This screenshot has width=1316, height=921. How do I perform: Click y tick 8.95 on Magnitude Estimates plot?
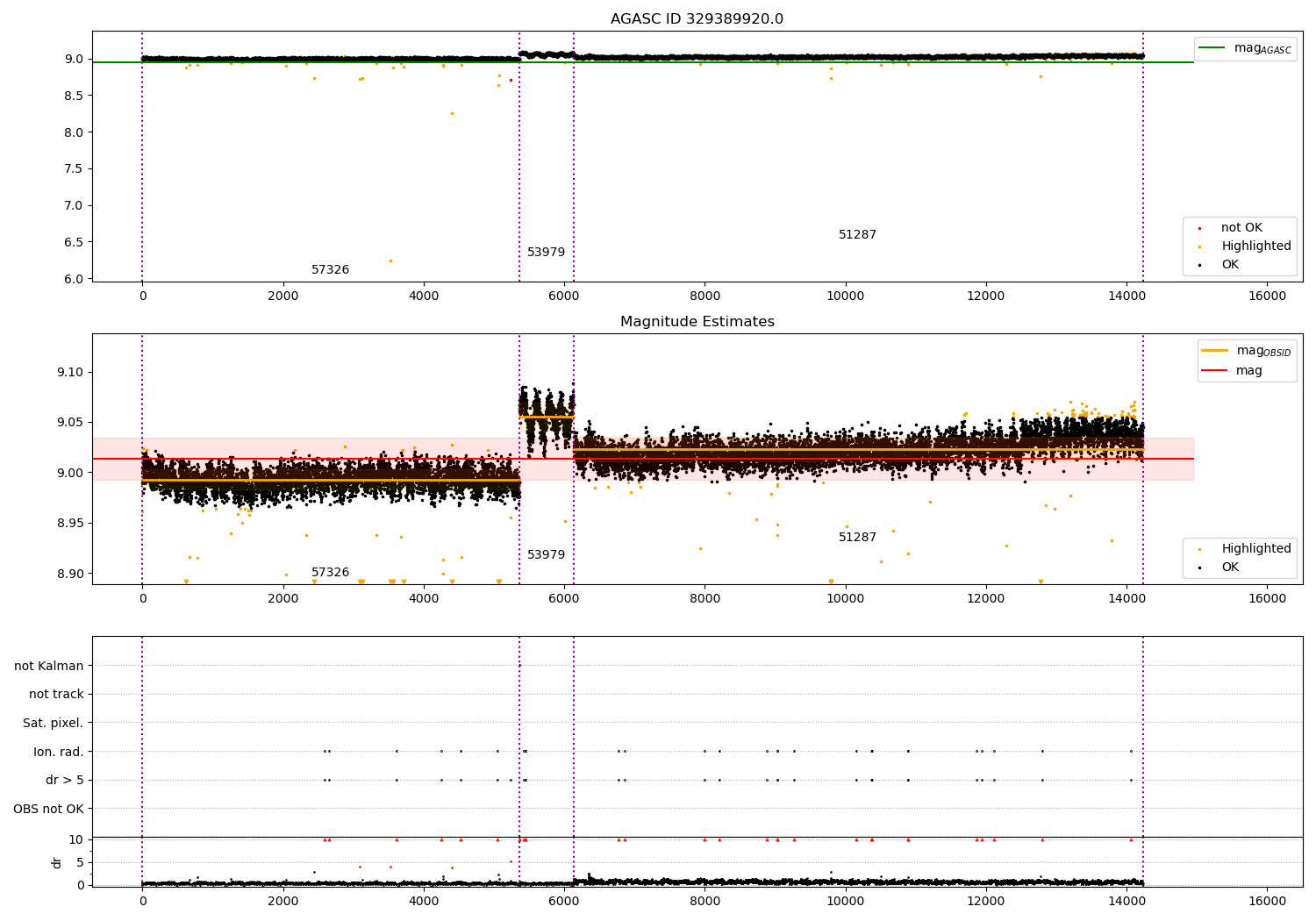tap(70, 524)
